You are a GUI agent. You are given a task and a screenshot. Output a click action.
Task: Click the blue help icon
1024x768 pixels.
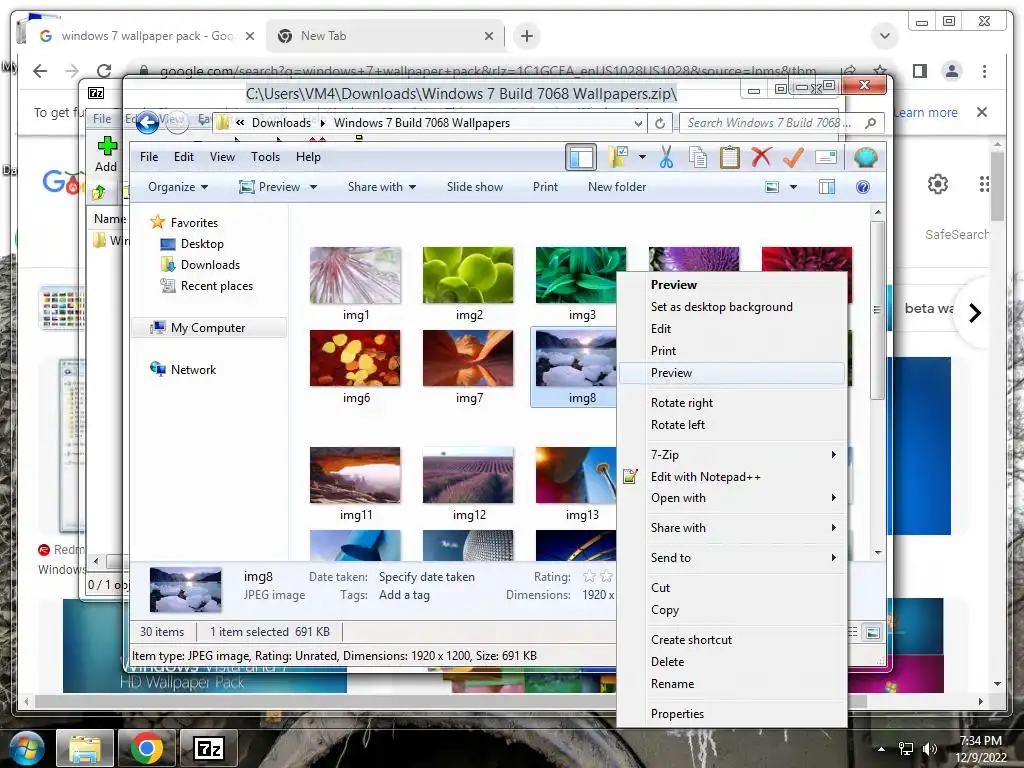click(863, 187)
